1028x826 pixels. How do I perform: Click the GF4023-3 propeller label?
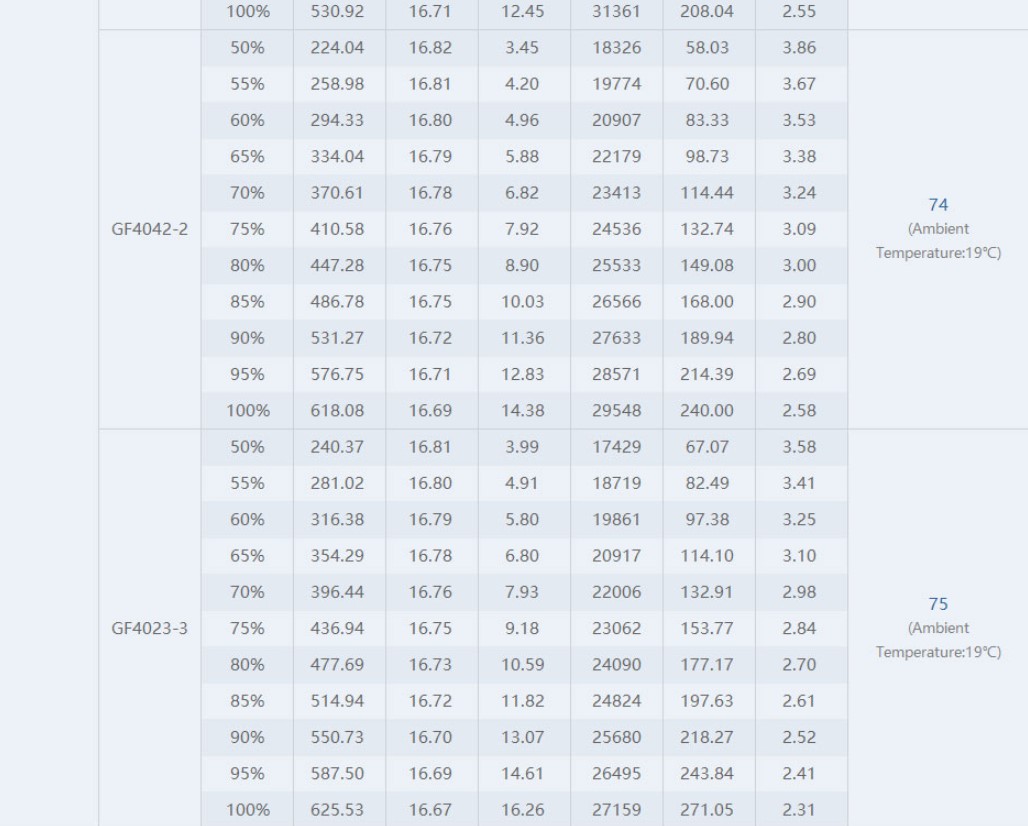click(149, 629)
